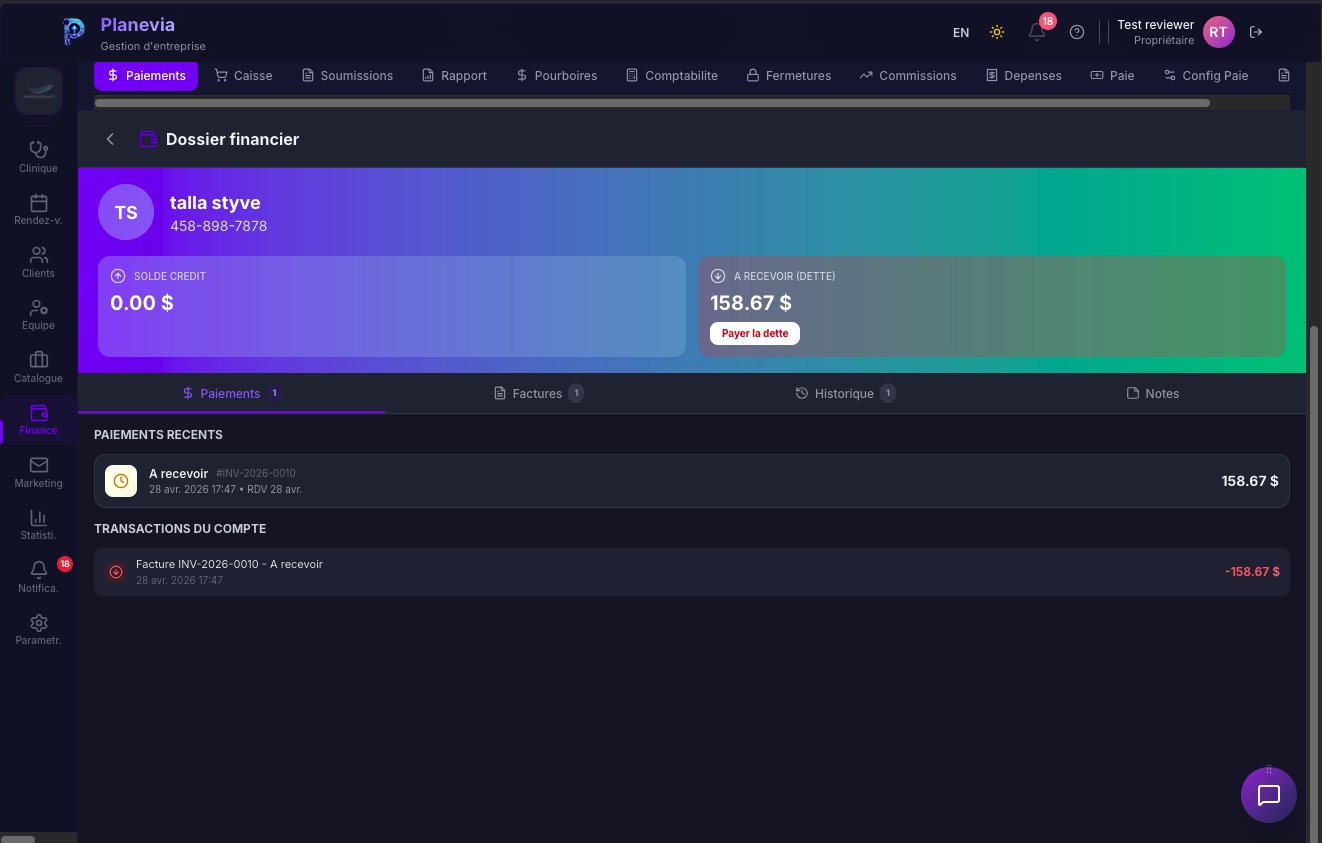The width and height of the screenshot is (1322, 843).
Task: Click the logout icon
Action: [1257, 32]
